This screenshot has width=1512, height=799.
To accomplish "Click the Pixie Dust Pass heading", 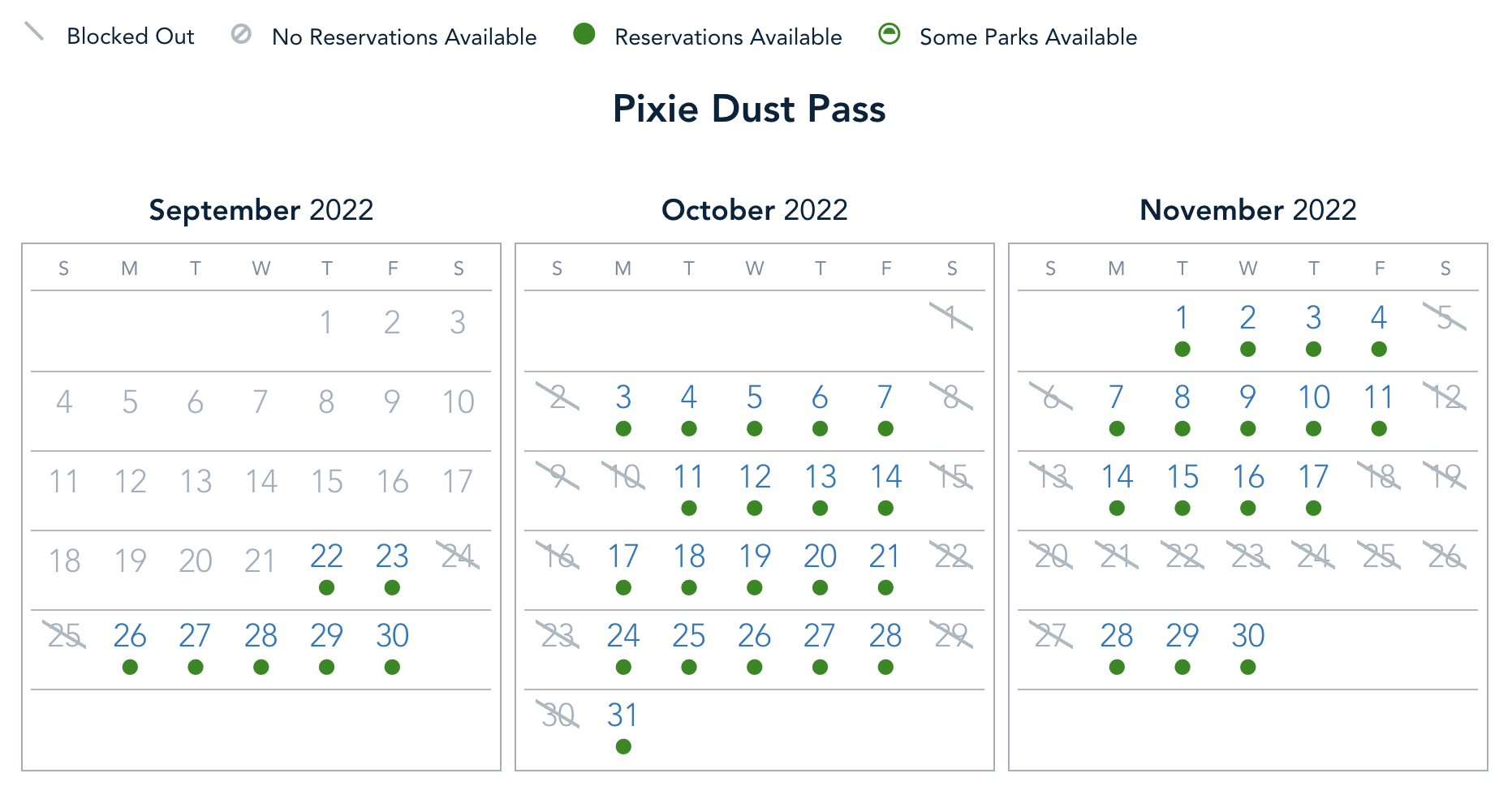I will click(x=748, y=109).
